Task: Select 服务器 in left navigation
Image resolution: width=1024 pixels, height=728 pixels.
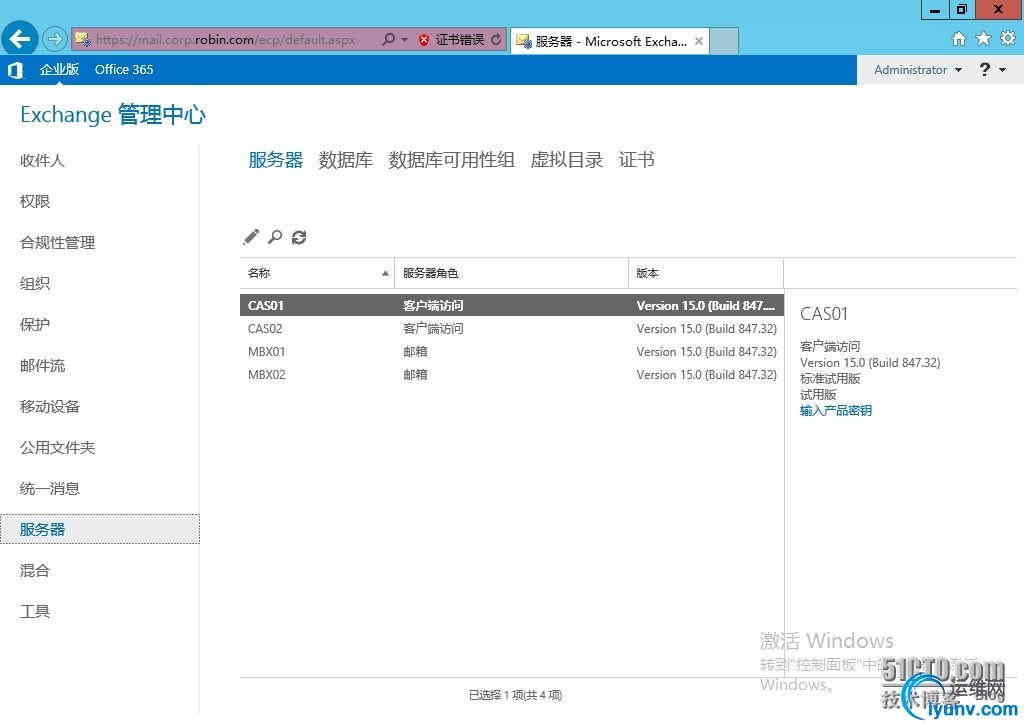Action: click(x=100, y=529)
